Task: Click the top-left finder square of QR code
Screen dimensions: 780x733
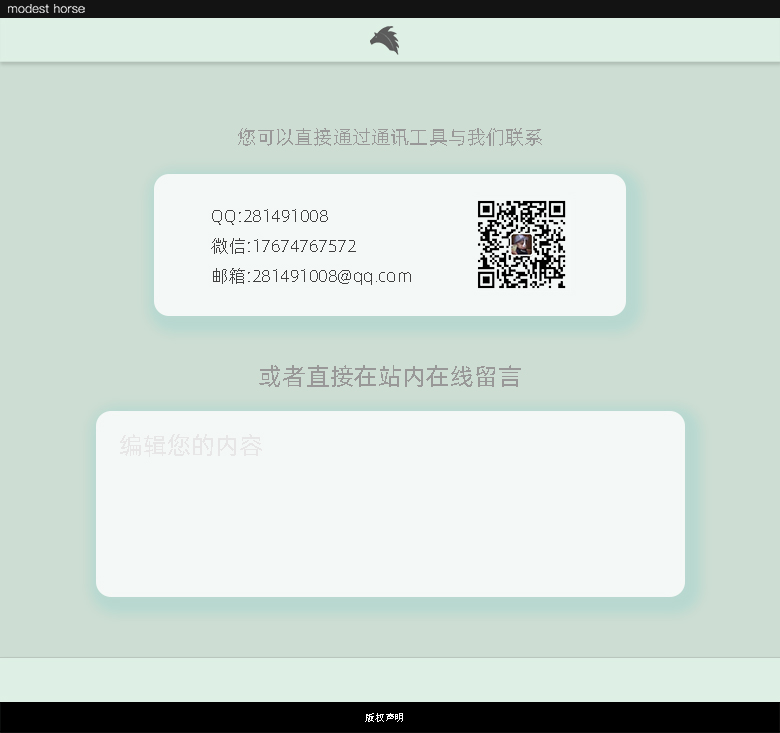Action: pos(487,210)
